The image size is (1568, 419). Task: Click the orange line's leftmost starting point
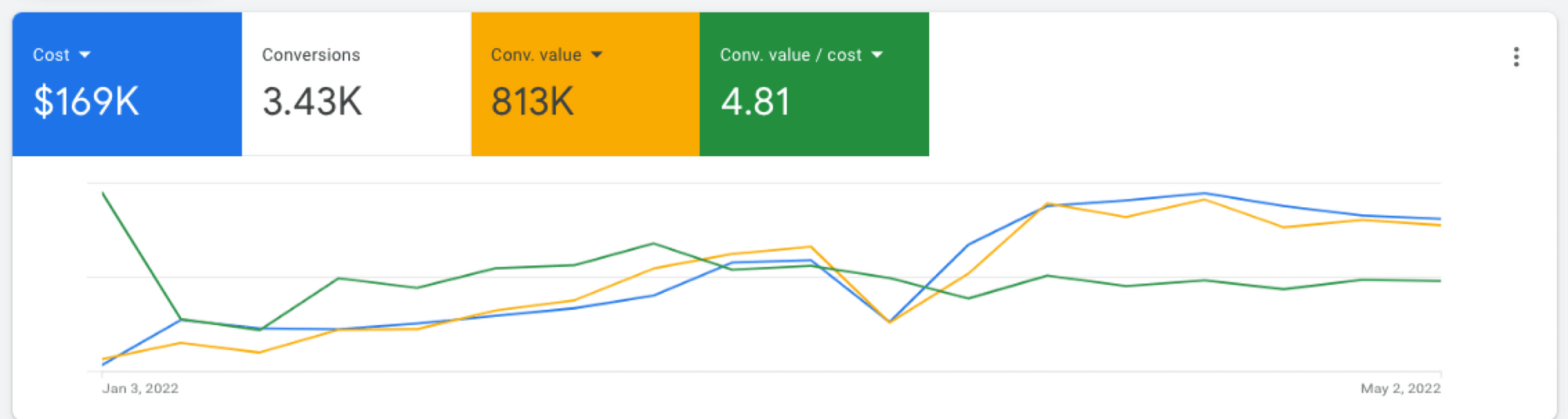click(x=103, y=359)
